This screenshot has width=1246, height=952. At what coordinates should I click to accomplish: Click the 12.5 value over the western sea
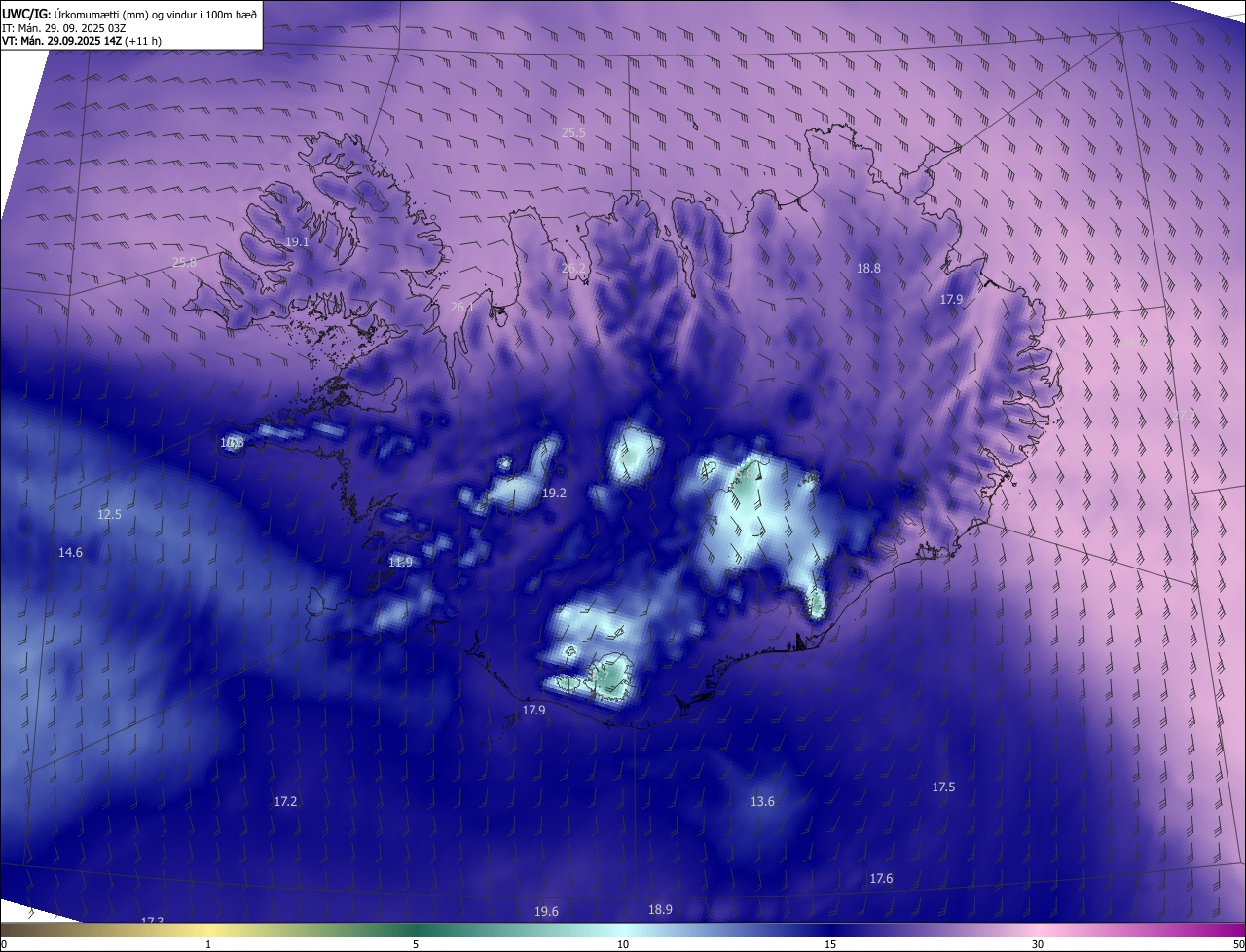pos(109,515)
